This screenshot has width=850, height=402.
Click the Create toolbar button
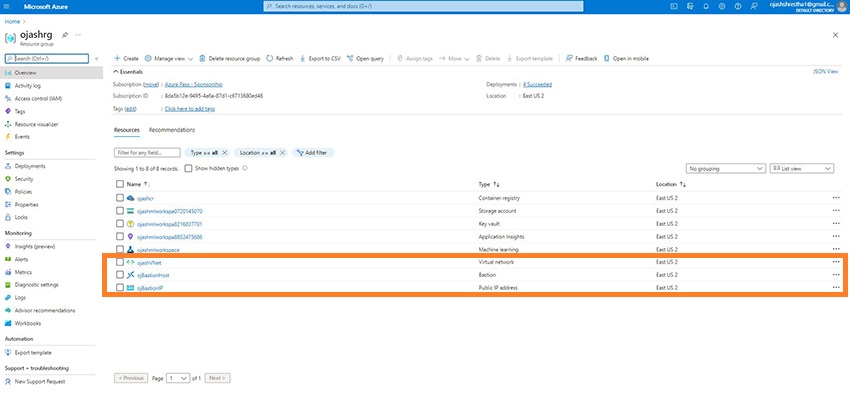coord(126,59)
